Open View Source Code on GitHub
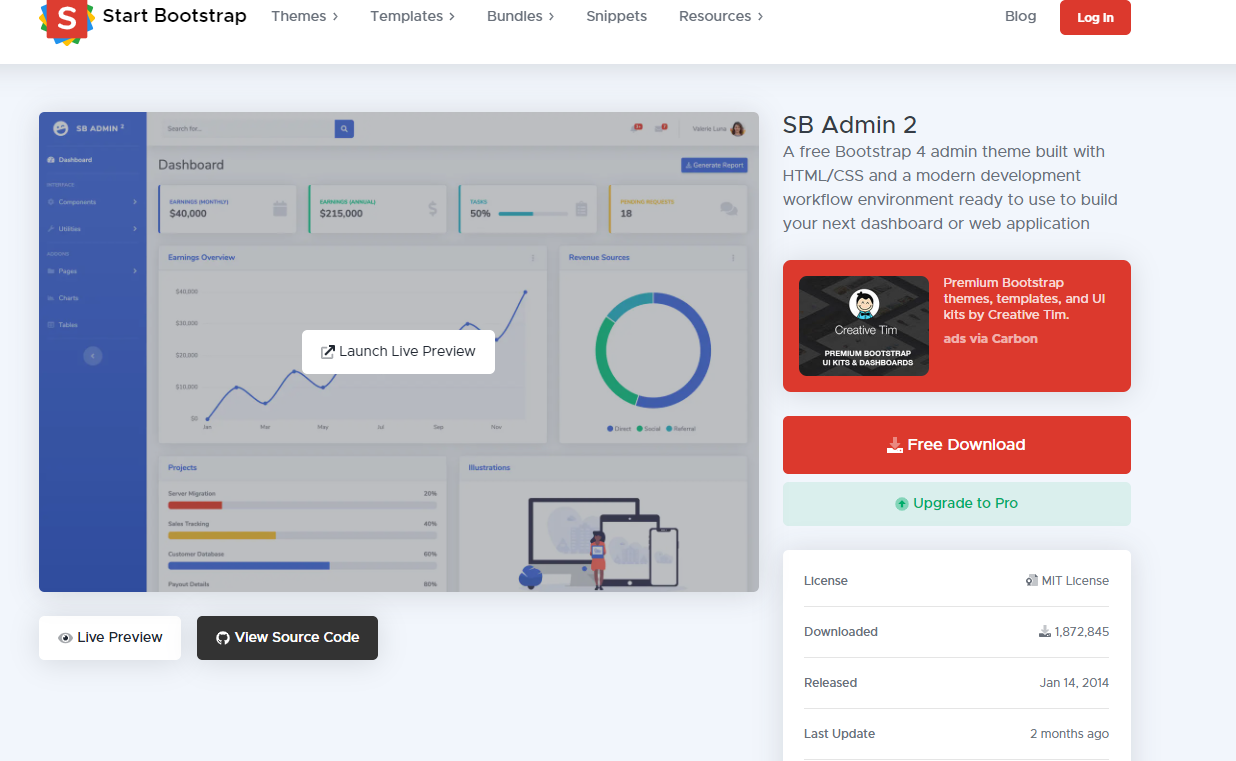 (287, 638)
